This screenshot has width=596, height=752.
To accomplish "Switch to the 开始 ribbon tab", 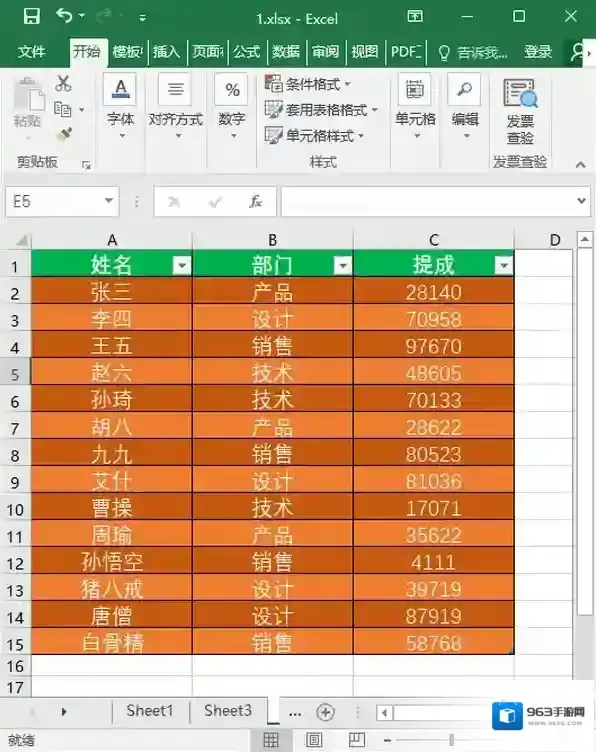I will pos(87,51).
